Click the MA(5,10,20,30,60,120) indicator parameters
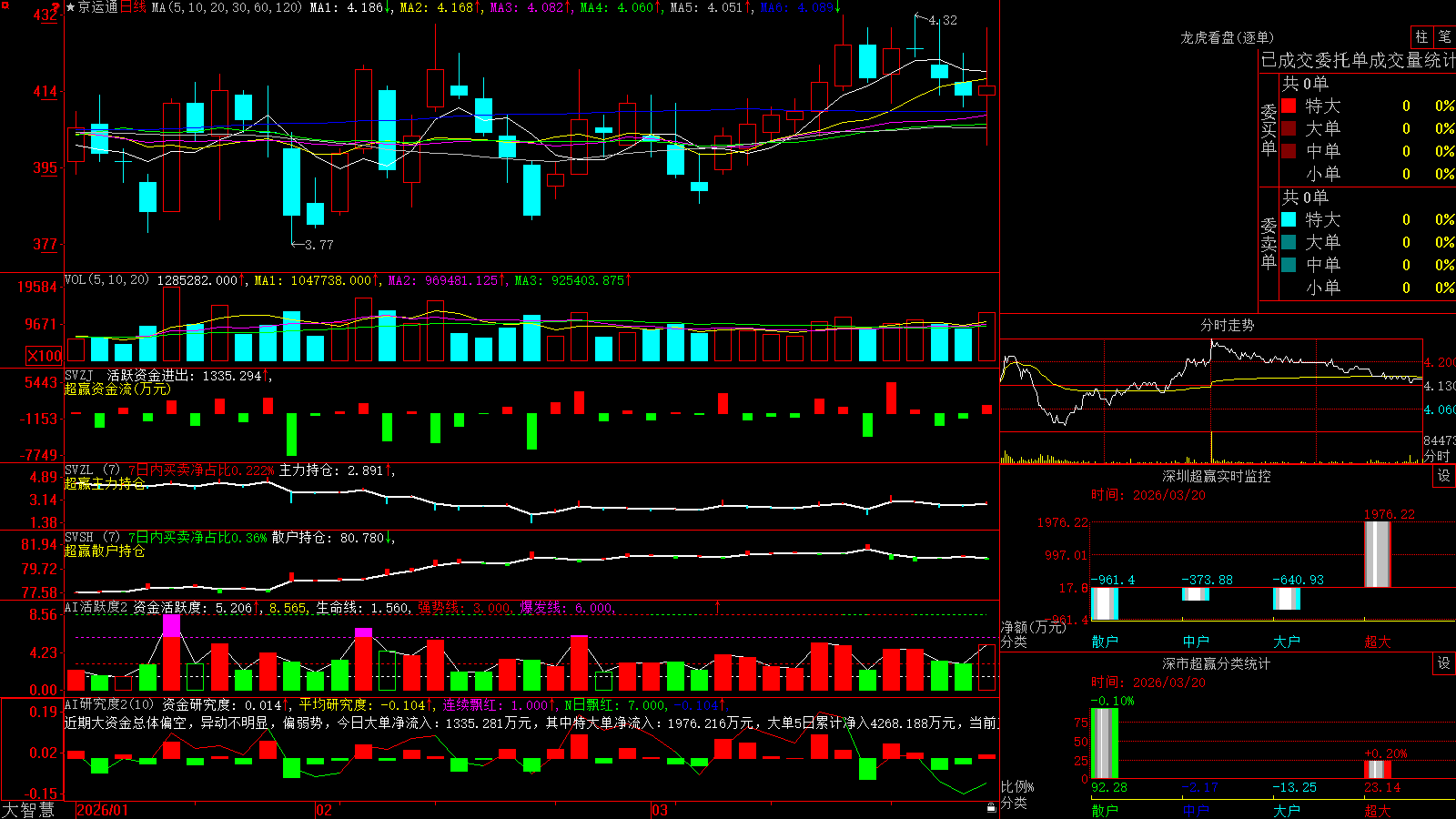Screen dimensions: 1456x819 coord(227,7)
